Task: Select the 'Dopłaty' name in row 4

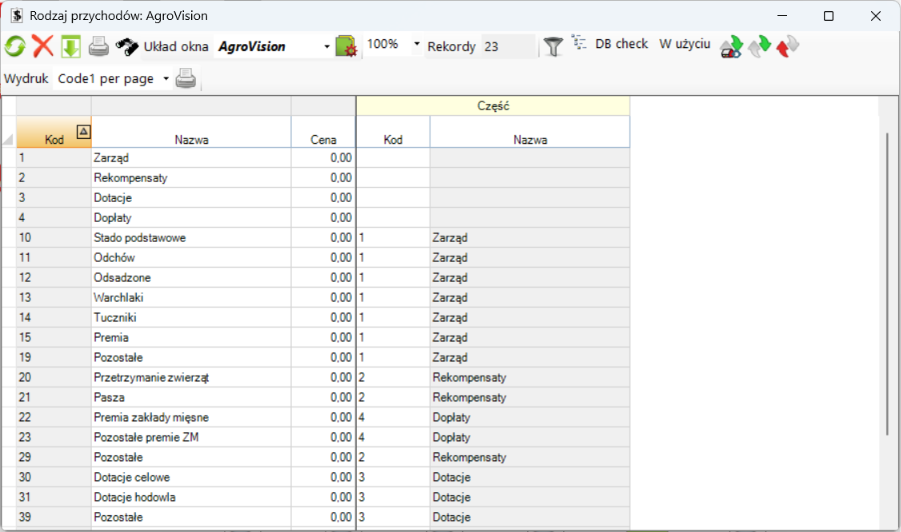Action: tap(191, 218)
